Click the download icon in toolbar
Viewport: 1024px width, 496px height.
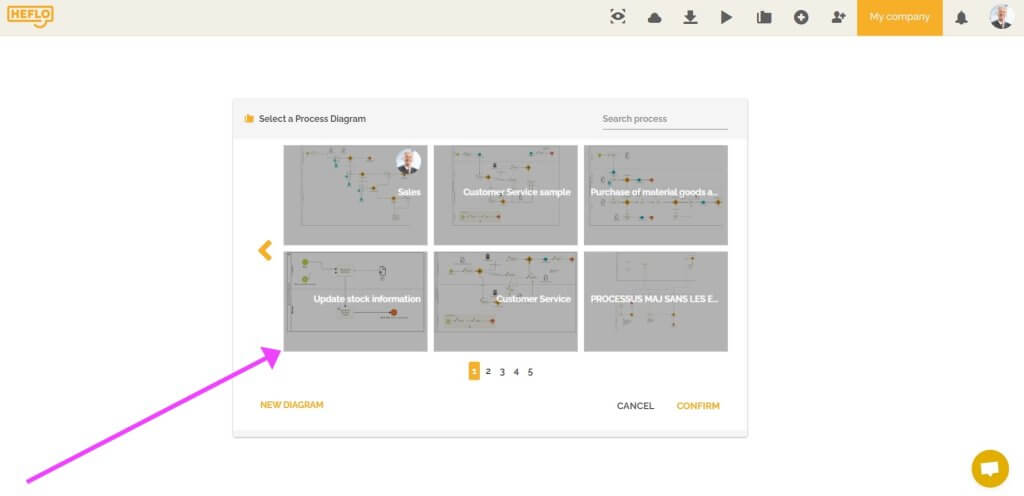coord(690,17)
